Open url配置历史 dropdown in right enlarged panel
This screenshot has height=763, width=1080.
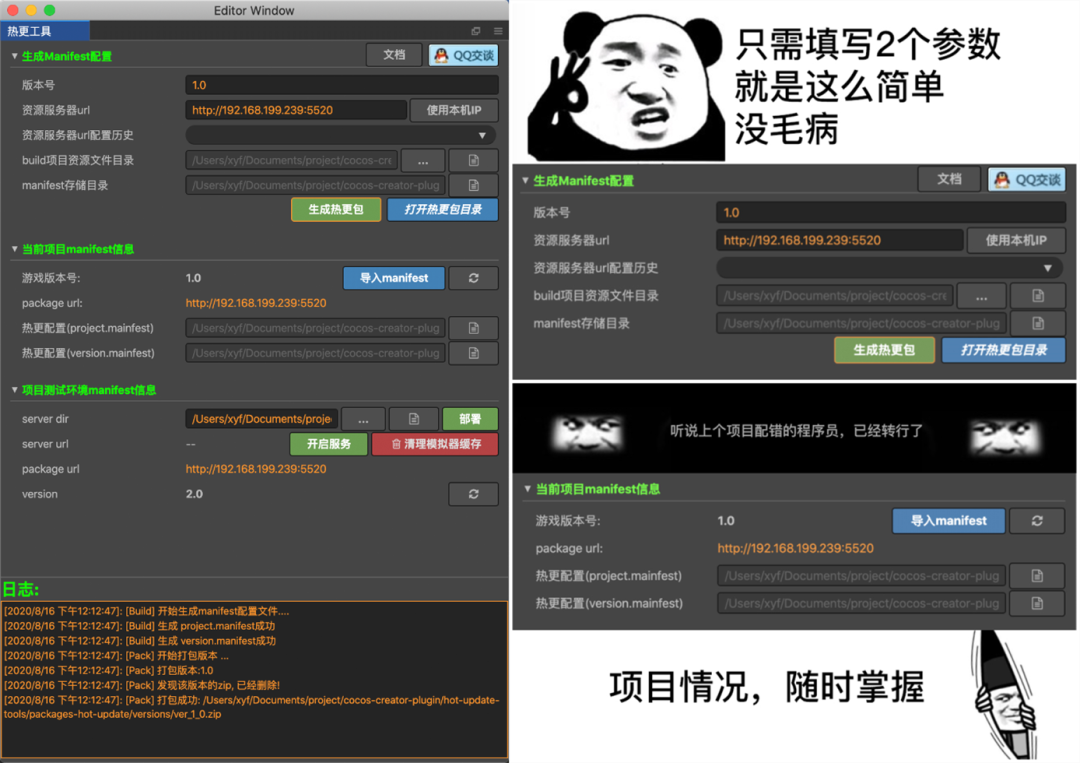[x=890, y=268]
